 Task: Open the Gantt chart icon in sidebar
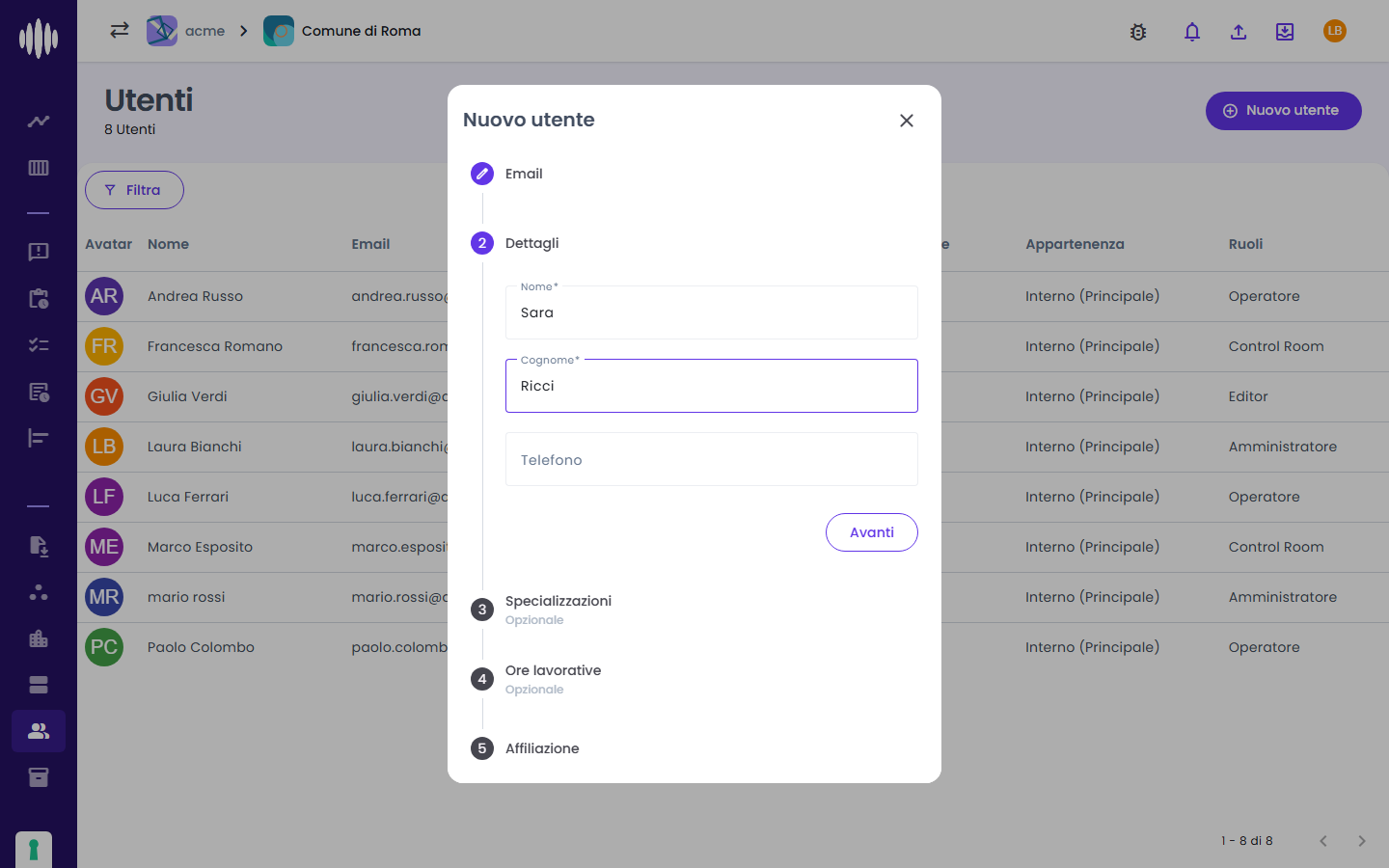tap(39, 438)
